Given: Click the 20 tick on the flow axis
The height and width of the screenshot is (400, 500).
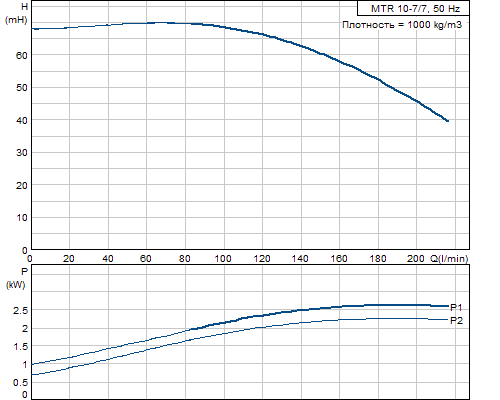Looking at the screenshot, I should click(69, 259).
